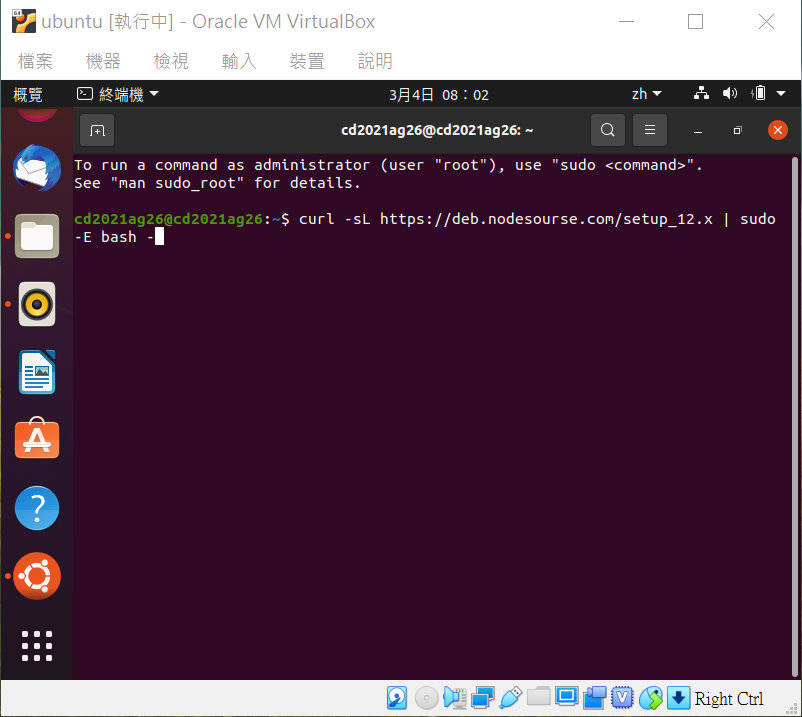Open the 機器 menu
The image size is (802, 717).
[103, 61]
